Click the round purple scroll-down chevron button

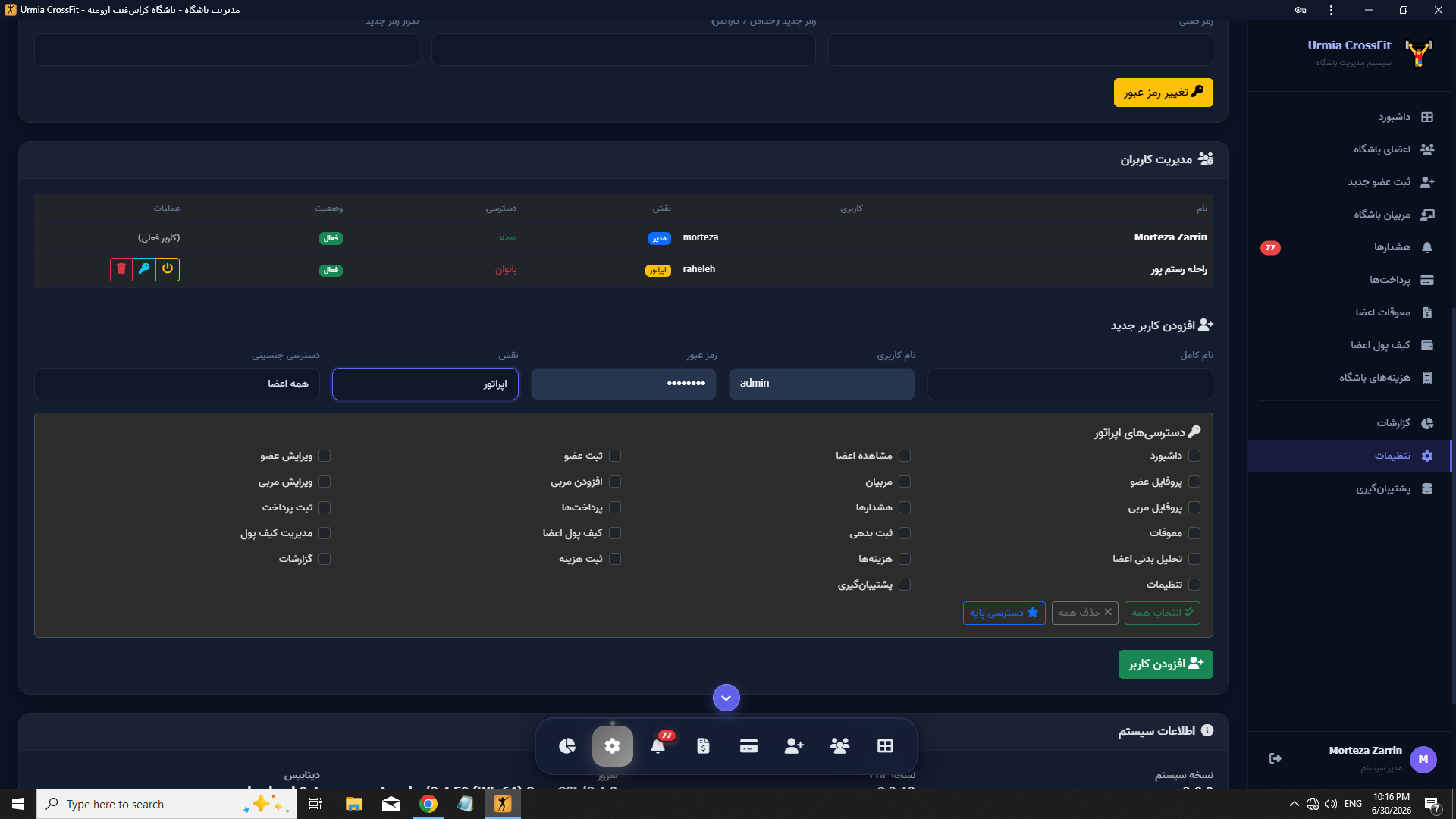click(726, 698)
